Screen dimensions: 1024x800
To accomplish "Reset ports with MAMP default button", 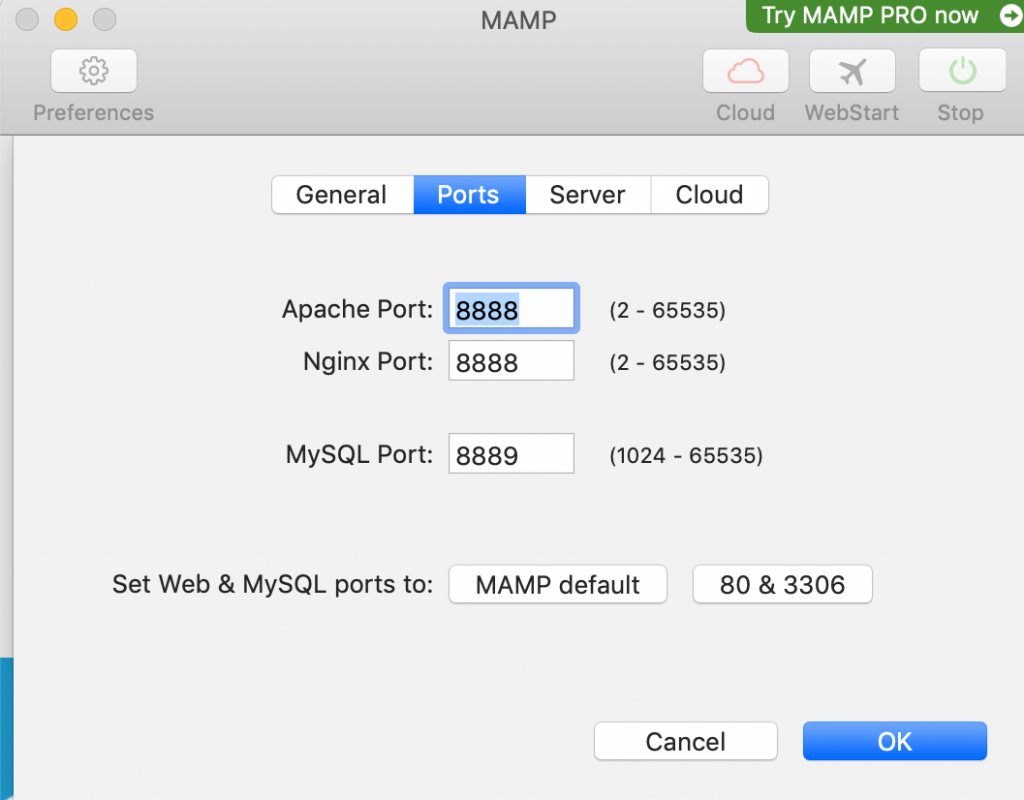I will point(557,584).
